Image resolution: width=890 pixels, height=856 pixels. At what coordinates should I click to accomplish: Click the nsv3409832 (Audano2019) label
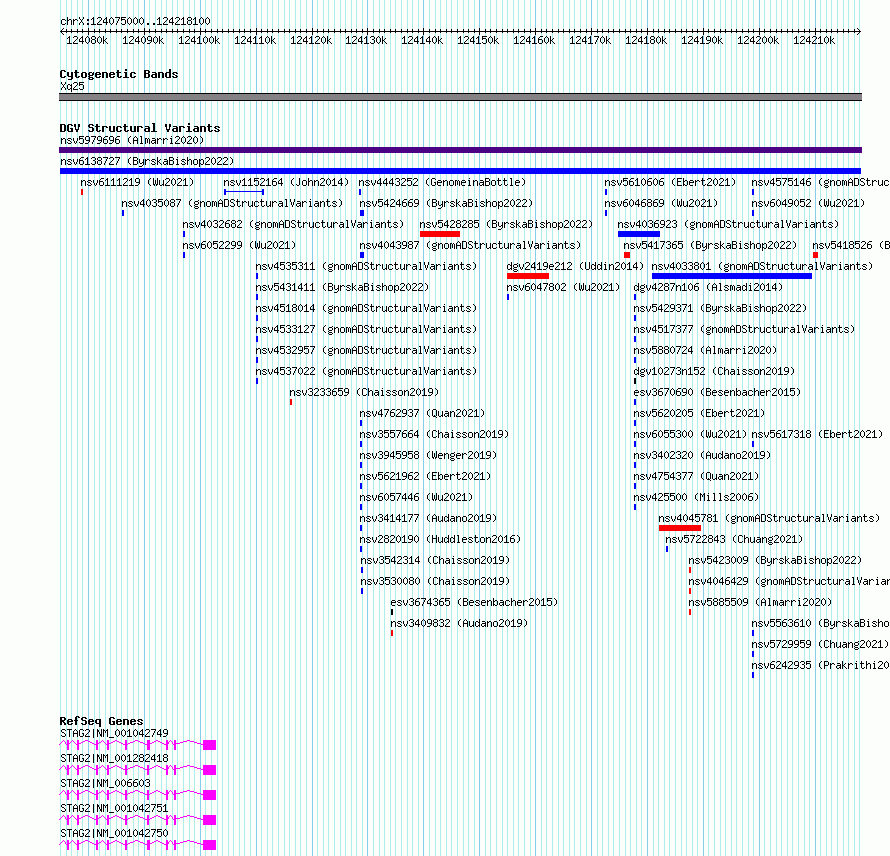pos(459,623)
